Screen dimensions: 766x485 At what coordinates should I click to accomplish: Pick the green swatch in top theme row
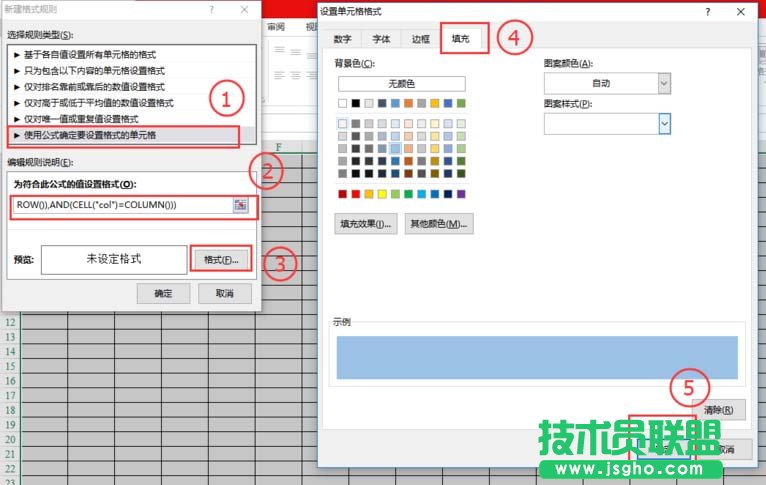coord(461,103)
